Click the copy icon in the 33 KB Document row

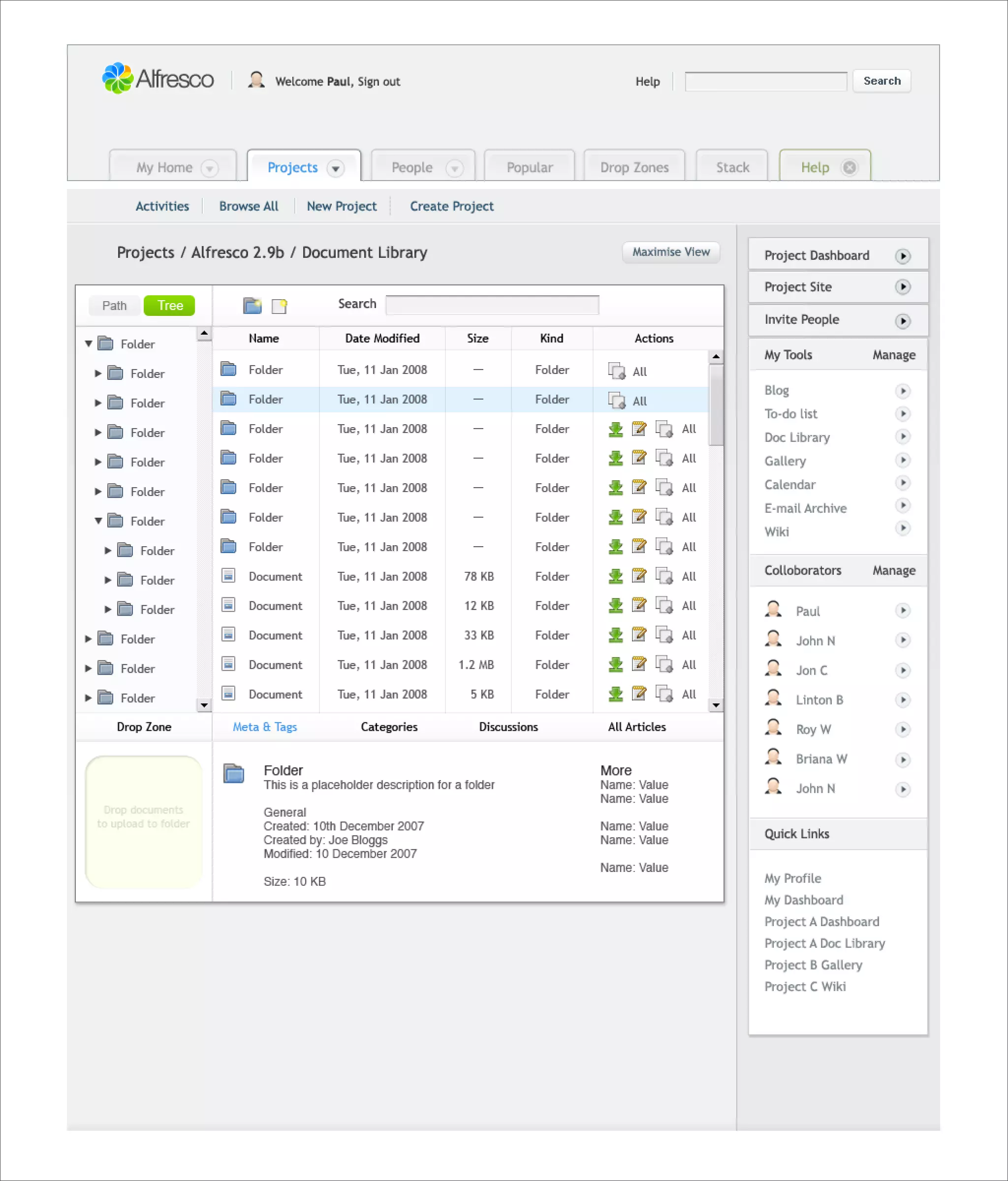[663, 634]
